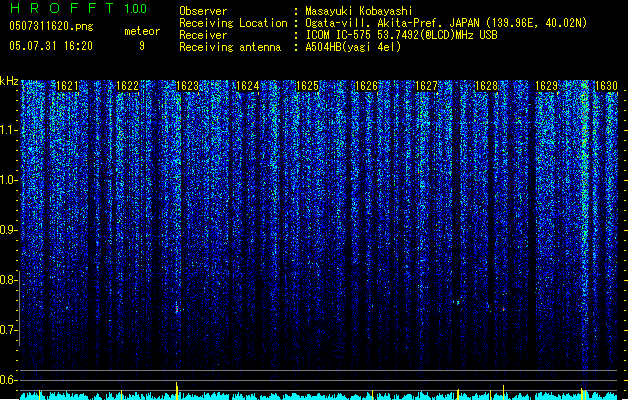Click the 1621 time marker
Viewport: 629px width, 400px height.
(x=67, y=86)
